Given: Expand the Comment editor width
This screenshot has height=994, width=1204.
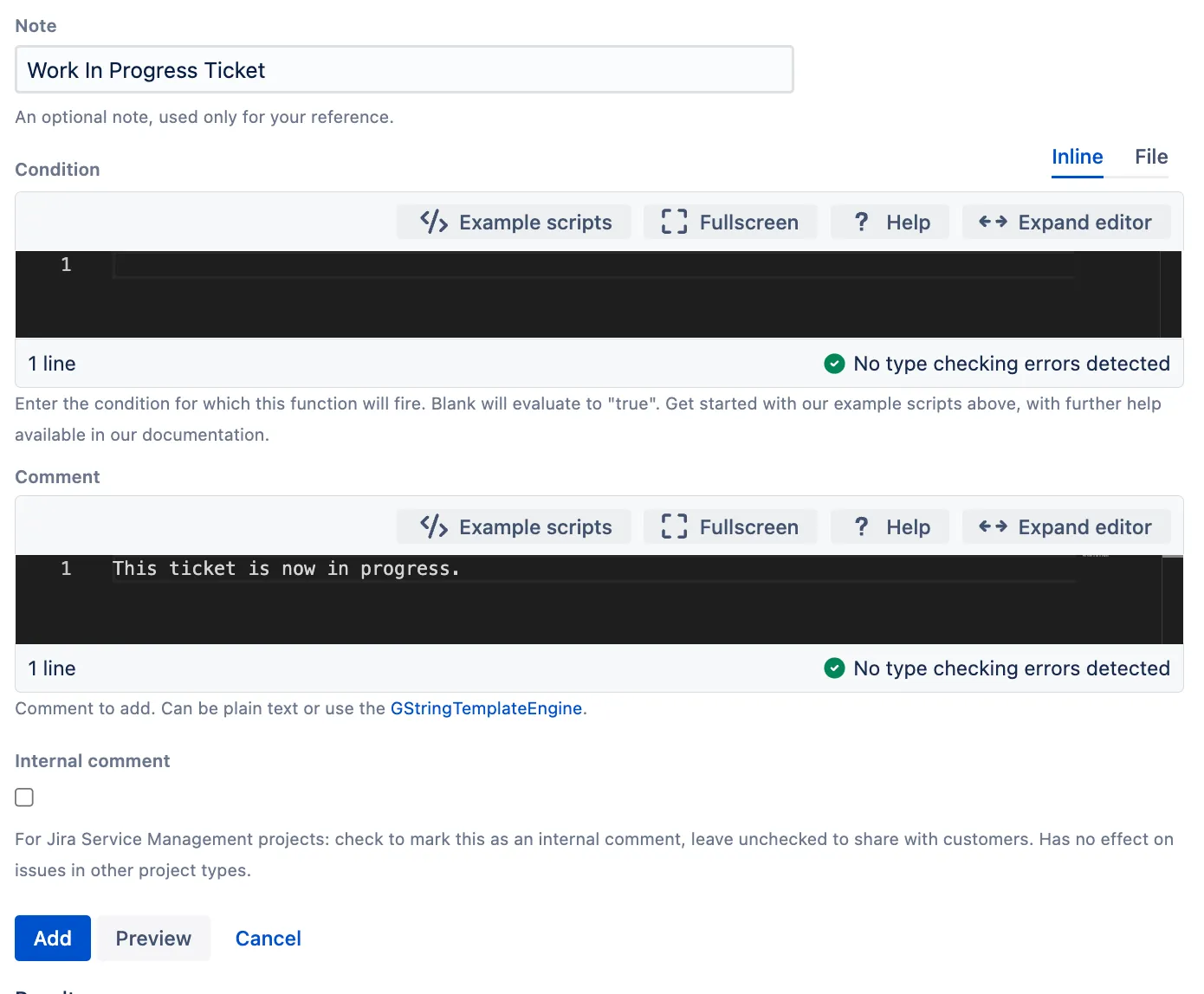Looking at the screenshot, I should (x=1066, y=527).
